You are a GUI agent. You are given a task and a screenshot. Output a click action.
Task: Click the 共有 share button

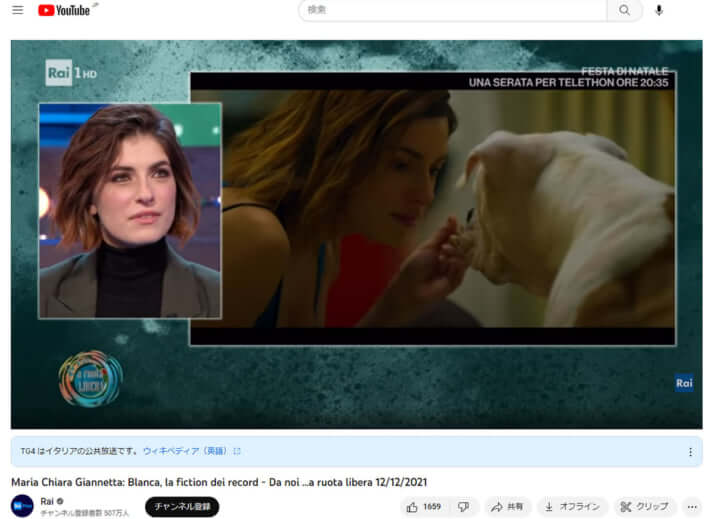pos(506,507)
